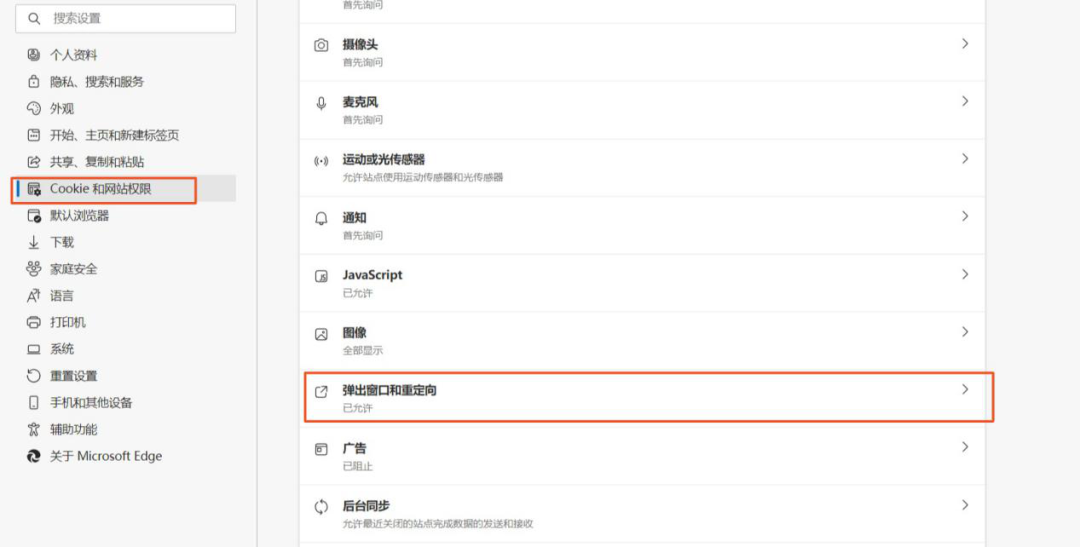Image resolution: width=1080 pixels, height=547 pixels.
Task: Expand the 通知 row chevron arrow
Action: pyautogui.click(x=965, y=216)
